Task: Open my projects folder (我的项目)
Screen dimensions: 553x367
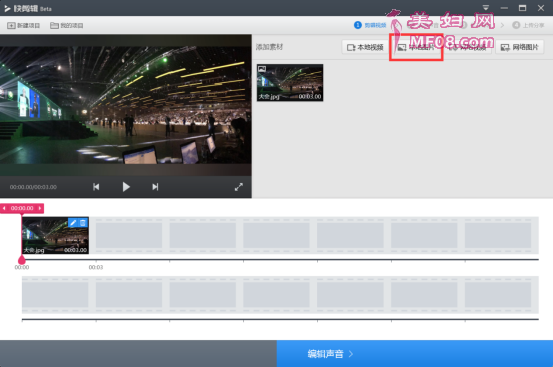Action: [x=67, y=25]
